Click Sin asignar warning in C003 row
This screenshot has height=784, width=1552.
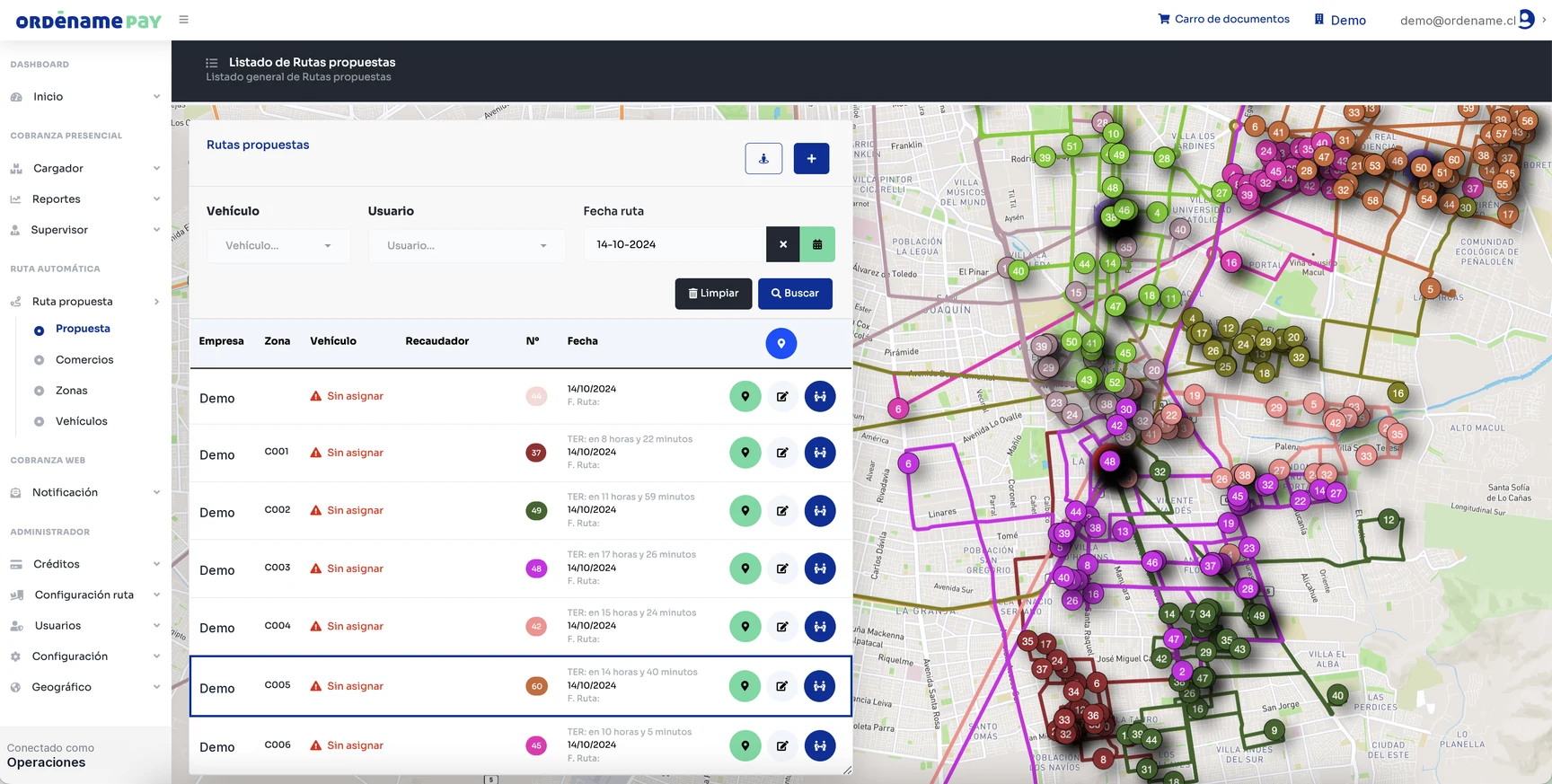tap(347, 568)
